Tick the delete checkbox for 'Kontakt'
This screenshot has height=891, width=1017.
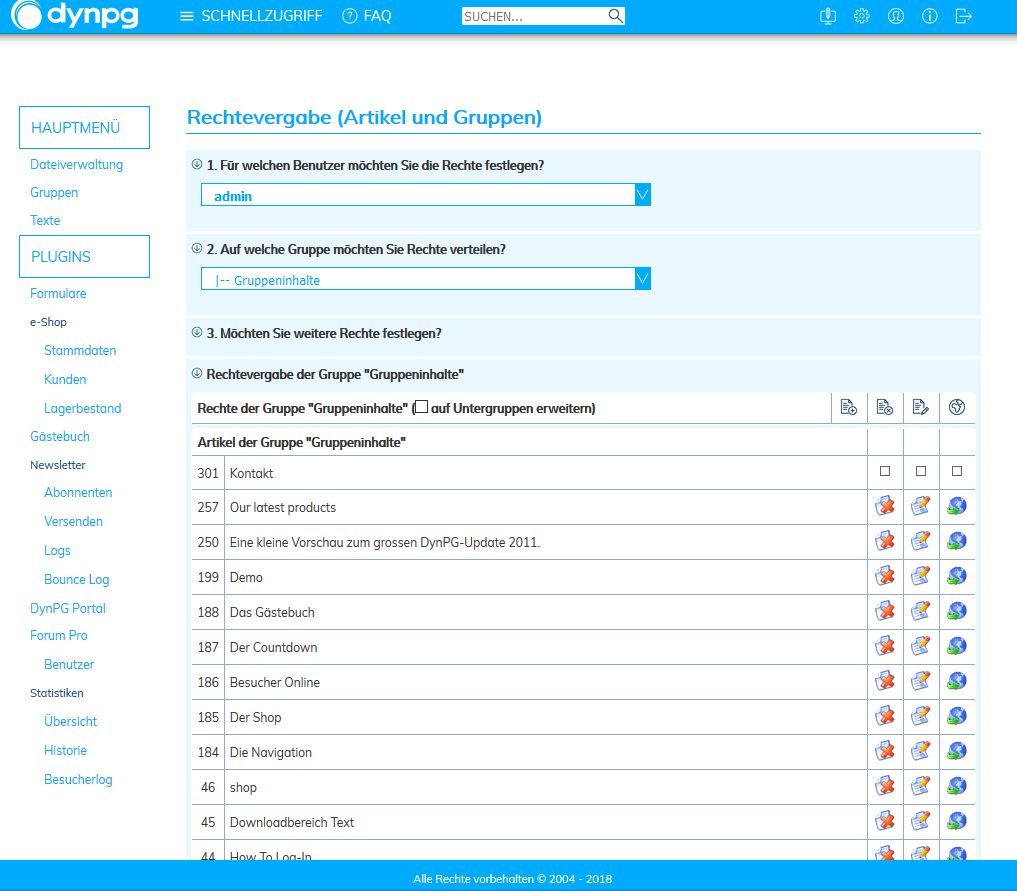[x=884, y=471]
